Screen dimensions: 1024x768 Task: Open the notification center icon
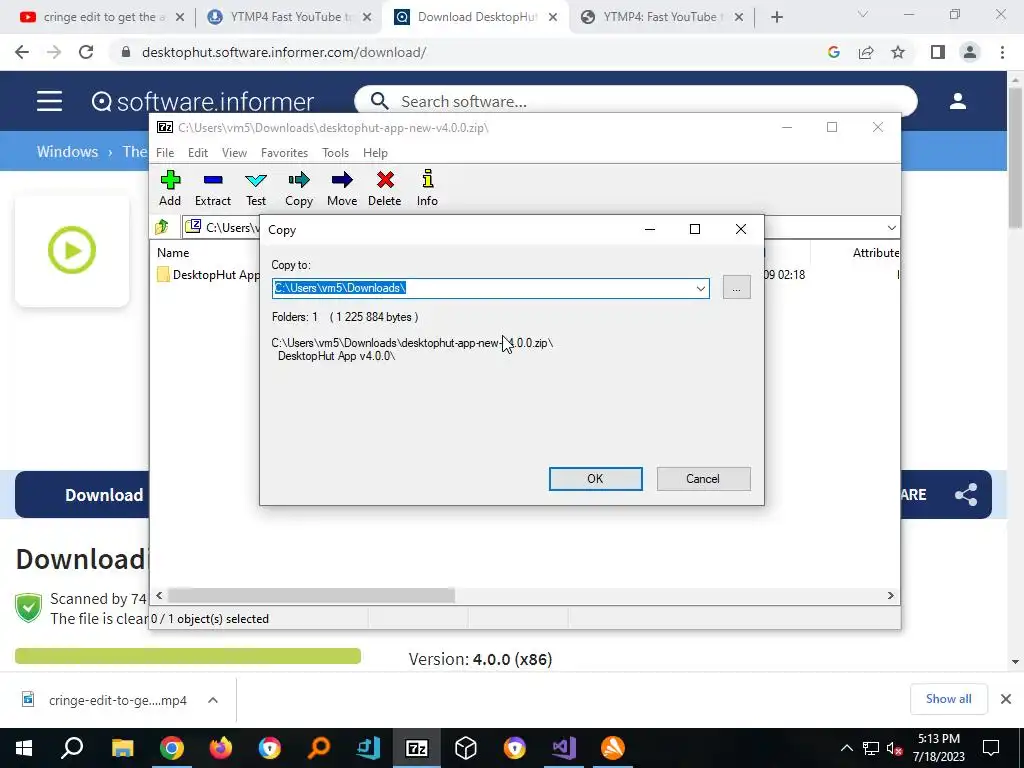(991, 748)
